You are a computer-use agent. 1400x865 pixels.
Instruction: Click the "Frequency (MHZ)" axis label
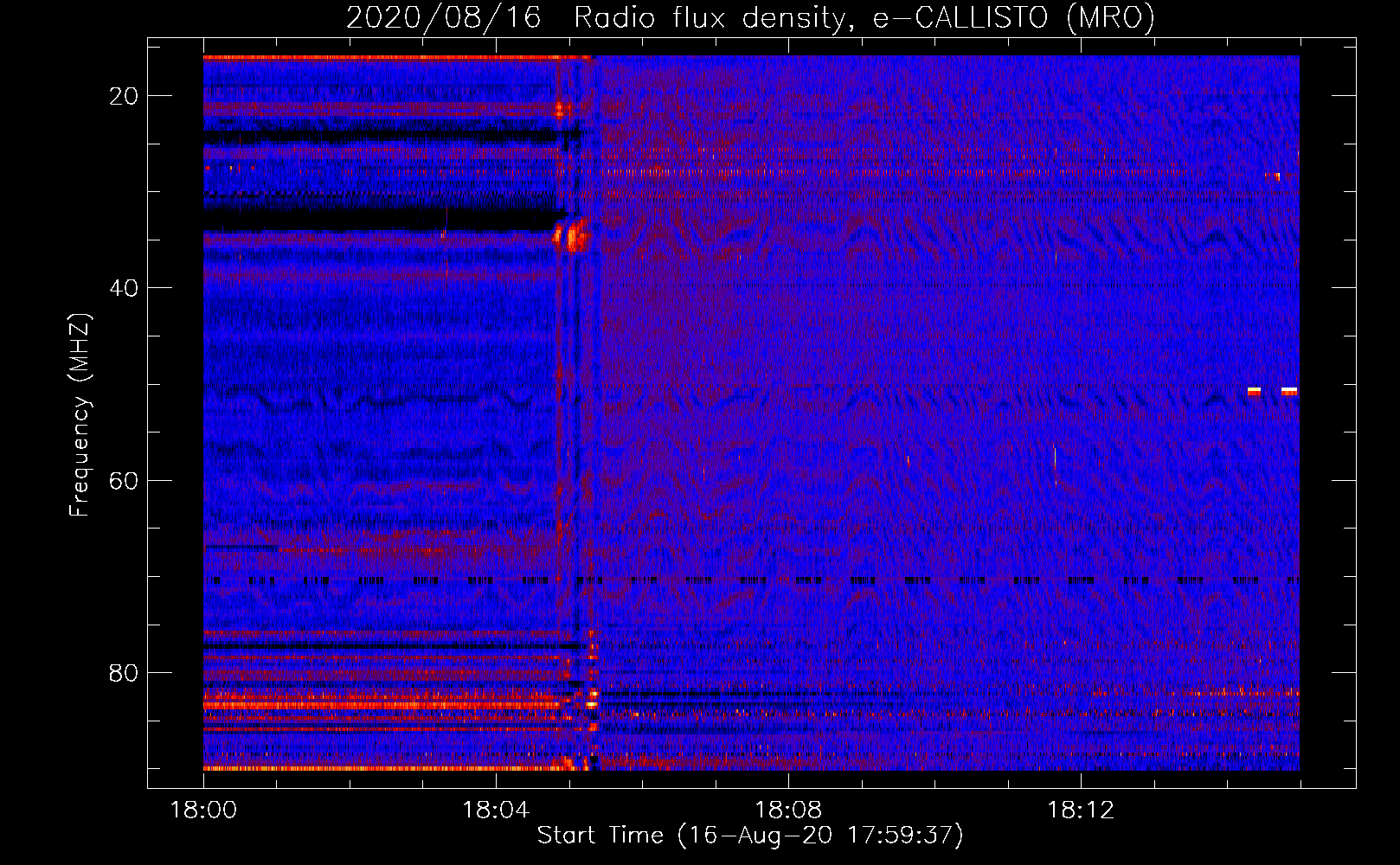80,415
